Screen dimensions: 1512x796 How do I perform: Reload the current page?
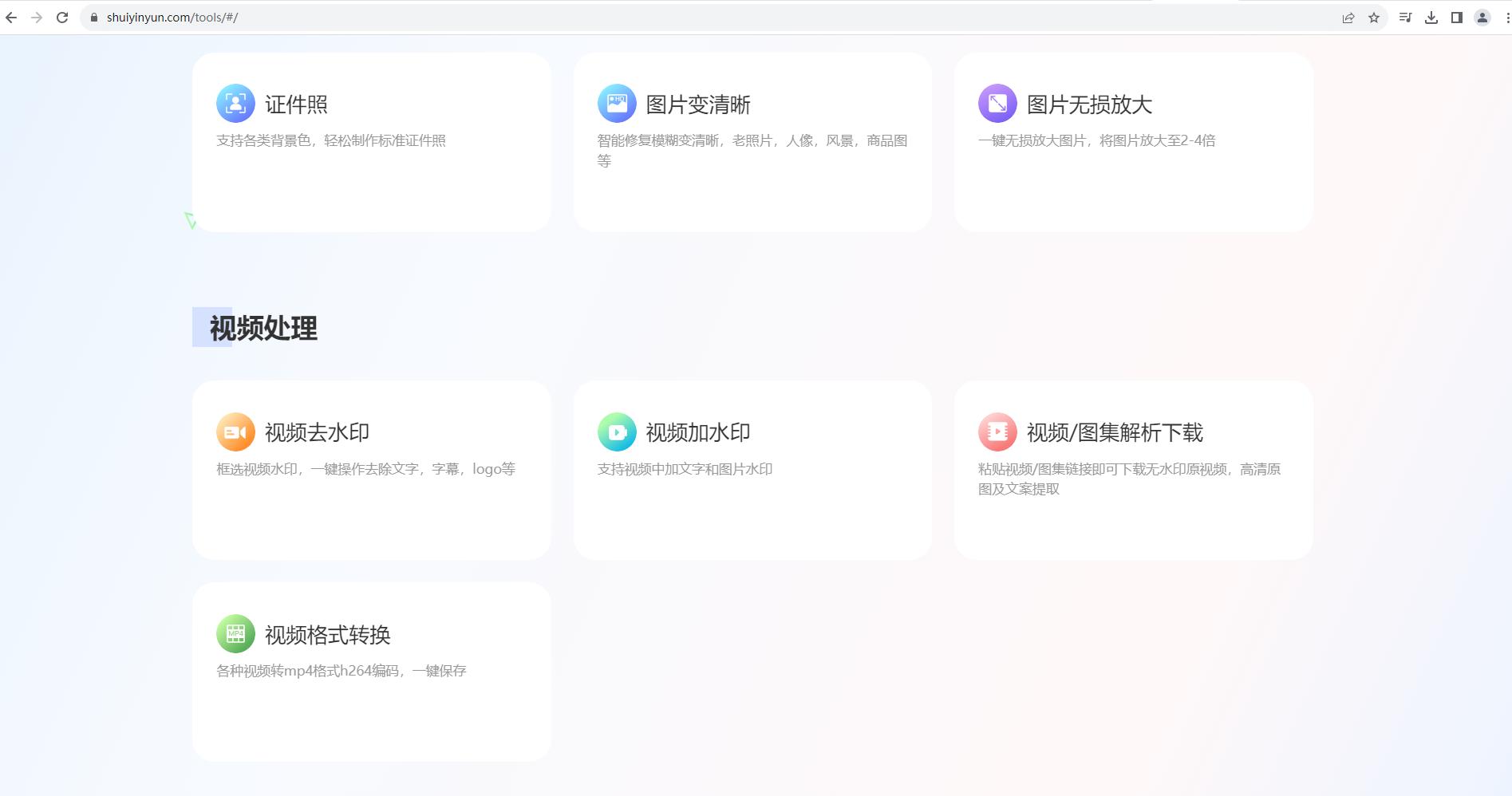pyautogui.click(x=61, y=17)
